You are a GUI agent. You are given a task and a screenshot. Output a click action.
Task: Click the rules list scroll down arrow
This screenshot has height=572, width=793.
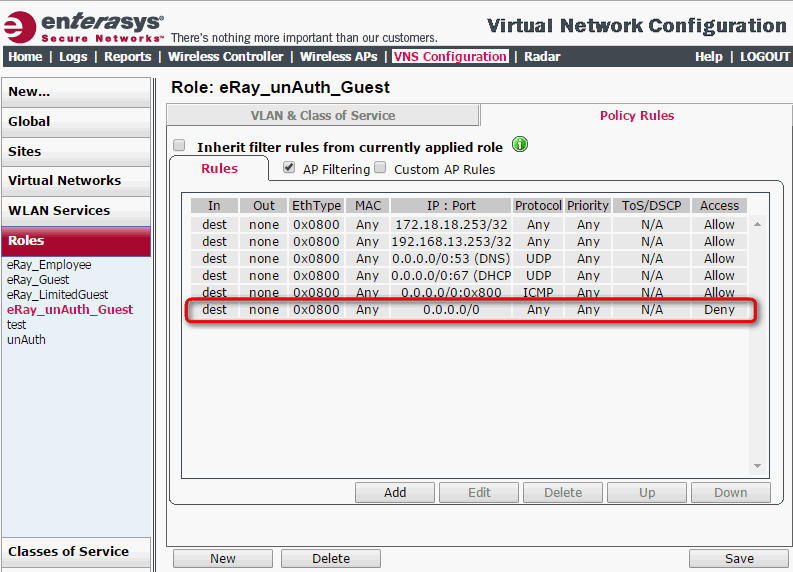(x=757, y=466)
